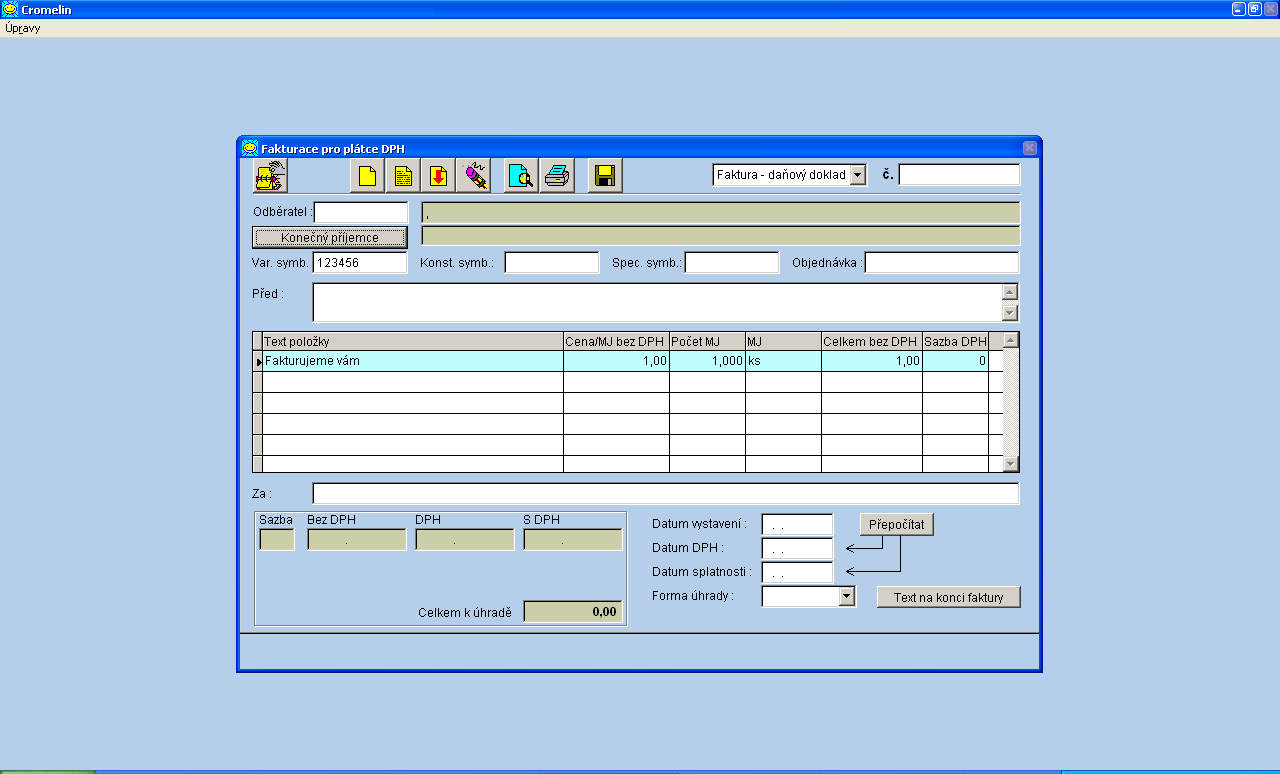Close the Fakturace pro plátce DPH window
The image size is (1280, 774).
click(1029, 148)
